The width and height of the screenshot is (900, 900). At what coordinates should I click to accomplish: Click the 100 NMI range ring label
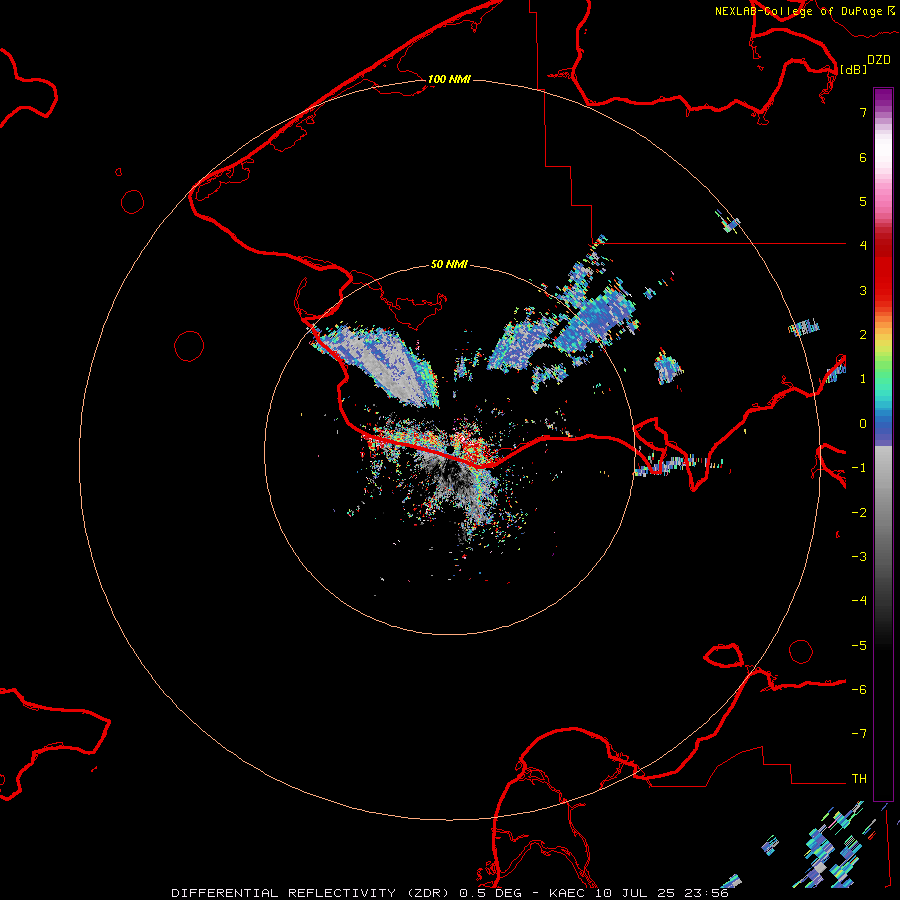[x=449, y=79]
